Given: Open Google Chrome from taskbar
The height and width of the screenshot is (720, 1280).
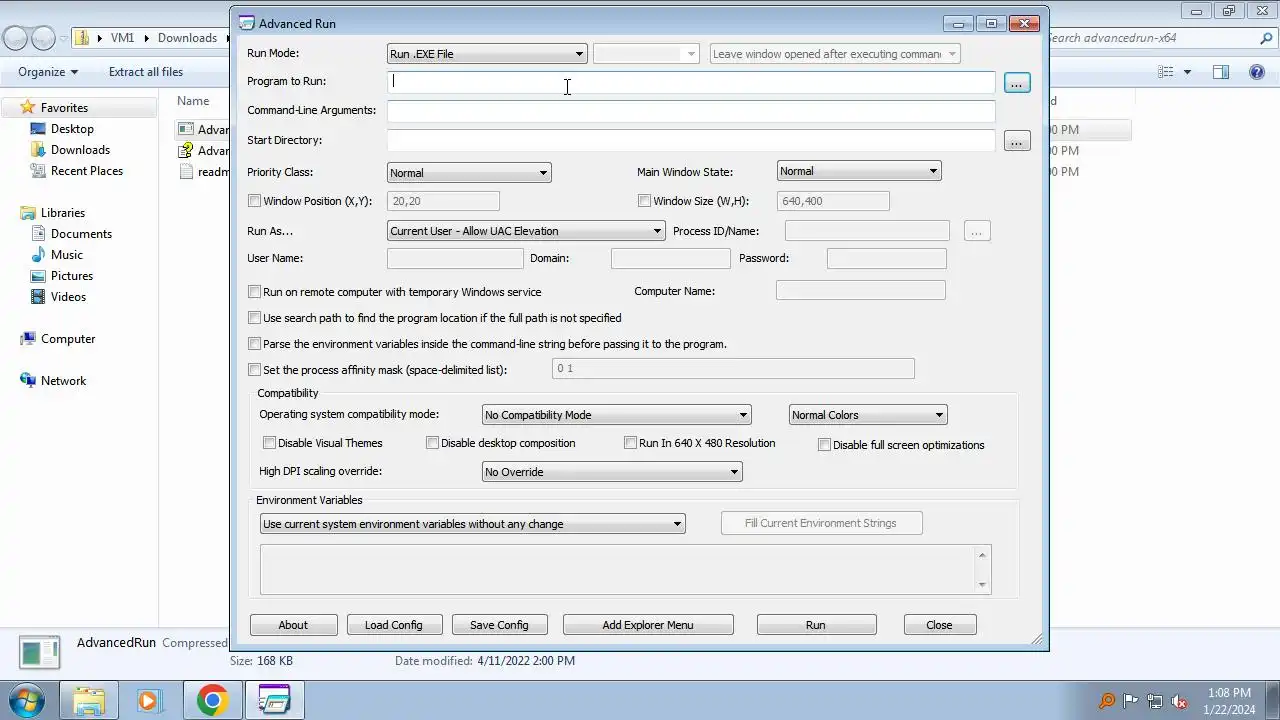Looking at the screenshot, I should point(212,700).
